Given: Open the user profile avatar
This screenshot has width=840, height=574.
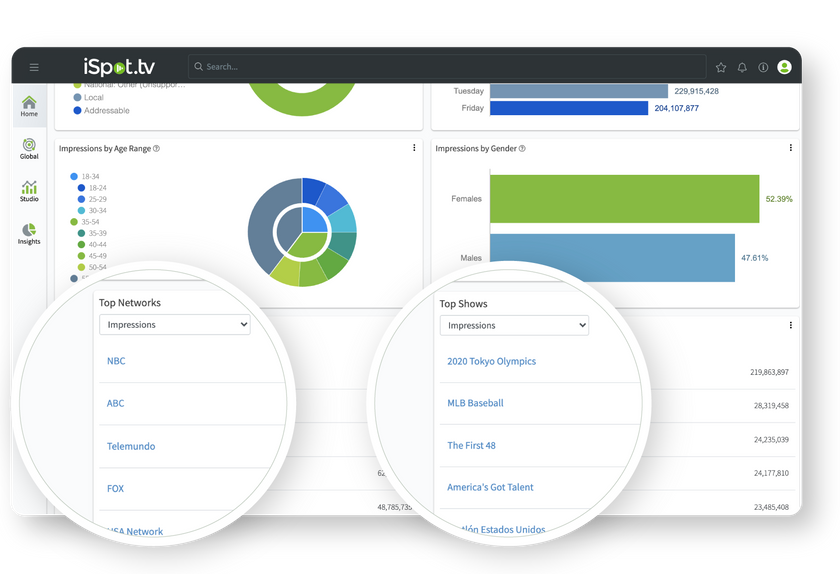Looking at the screenshot, I should (784, 67).
